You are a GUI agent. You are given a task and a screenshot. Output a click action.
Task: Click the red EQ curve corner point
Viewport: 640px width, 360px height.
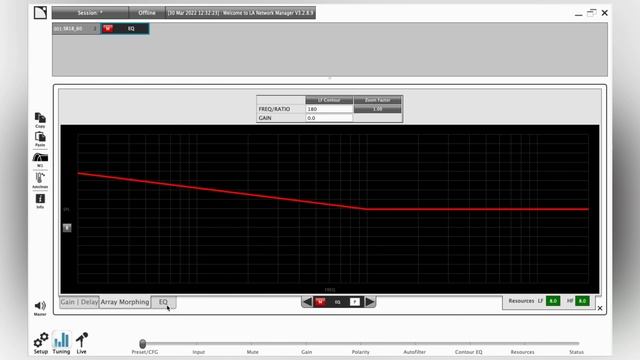pos(366,209)
